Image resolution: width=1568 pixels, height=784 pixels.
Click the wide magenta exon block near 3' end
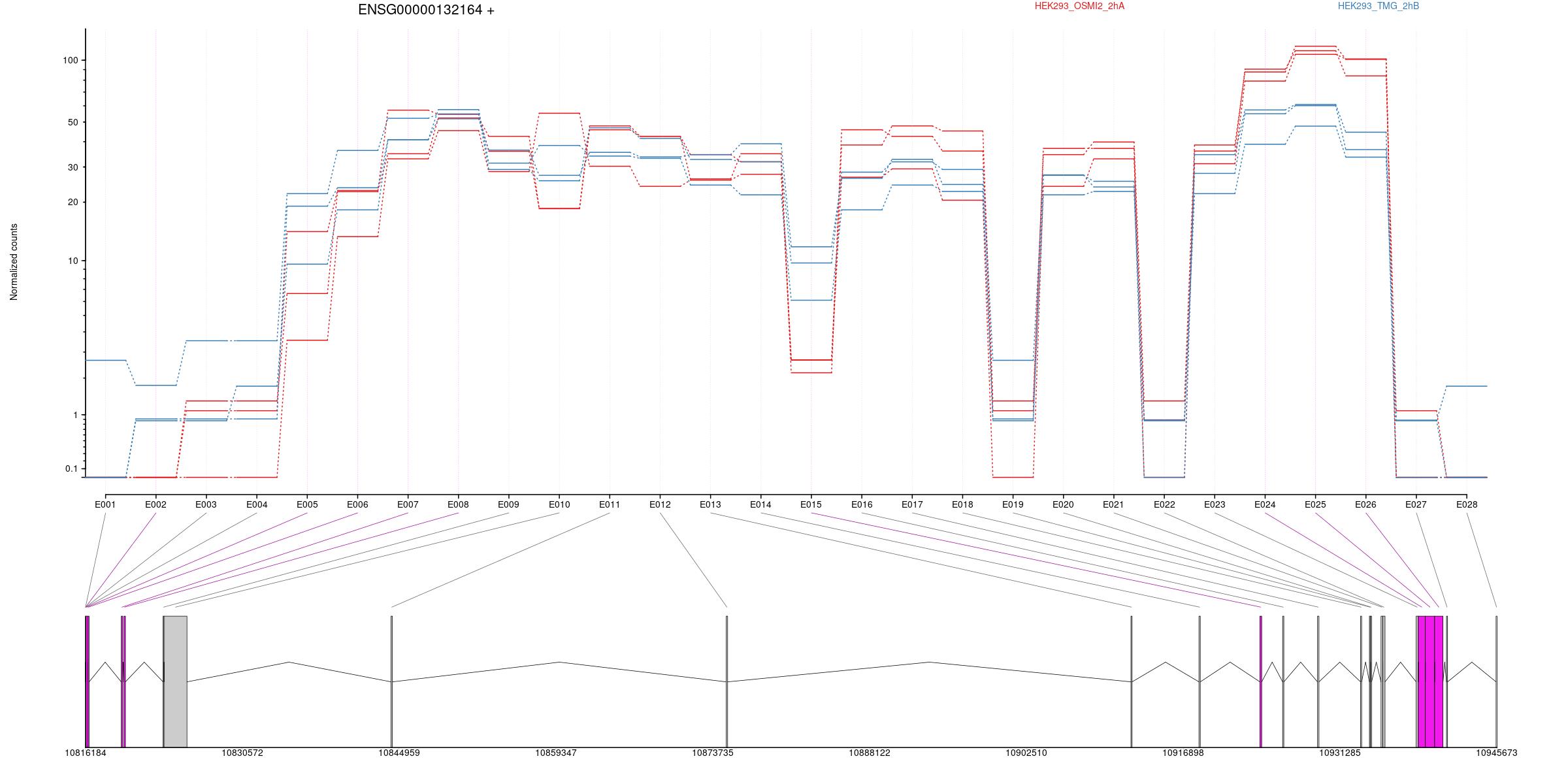(1430, 681)
